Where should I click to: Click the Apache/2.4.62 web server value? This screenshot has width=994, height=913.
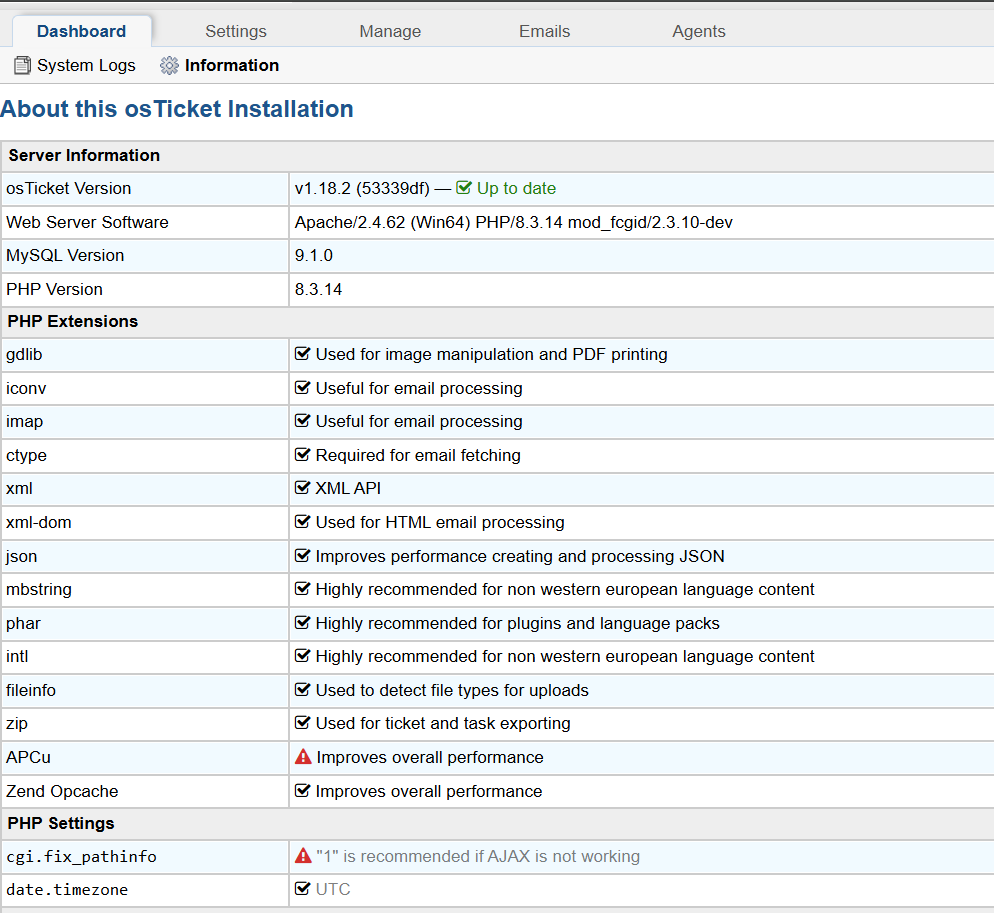(x=513, y=223)
